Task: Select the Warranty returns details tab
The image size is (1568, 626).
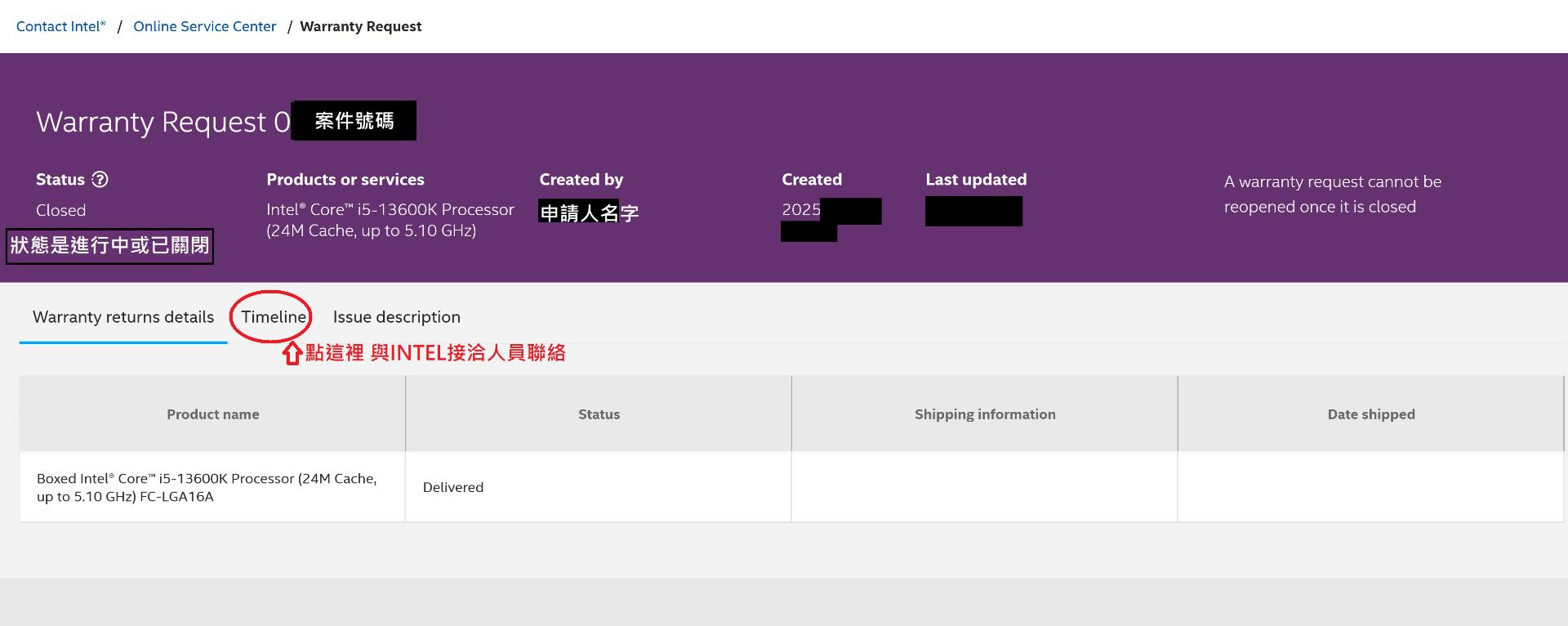Action: coord(123,317)
